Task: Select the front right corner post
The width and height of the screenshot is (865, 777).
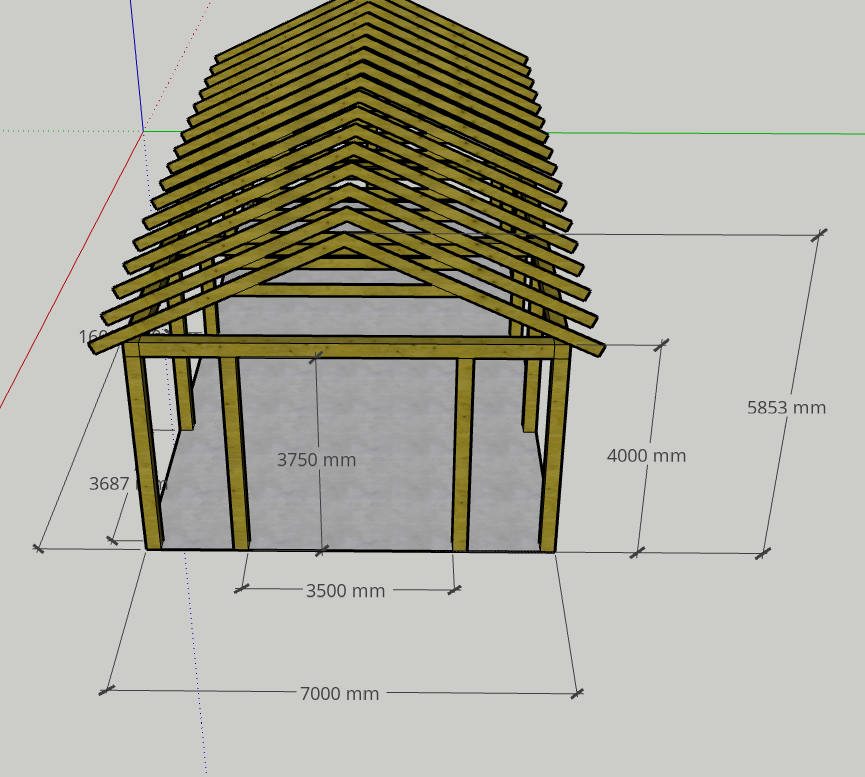Action: tap(554, 450)
